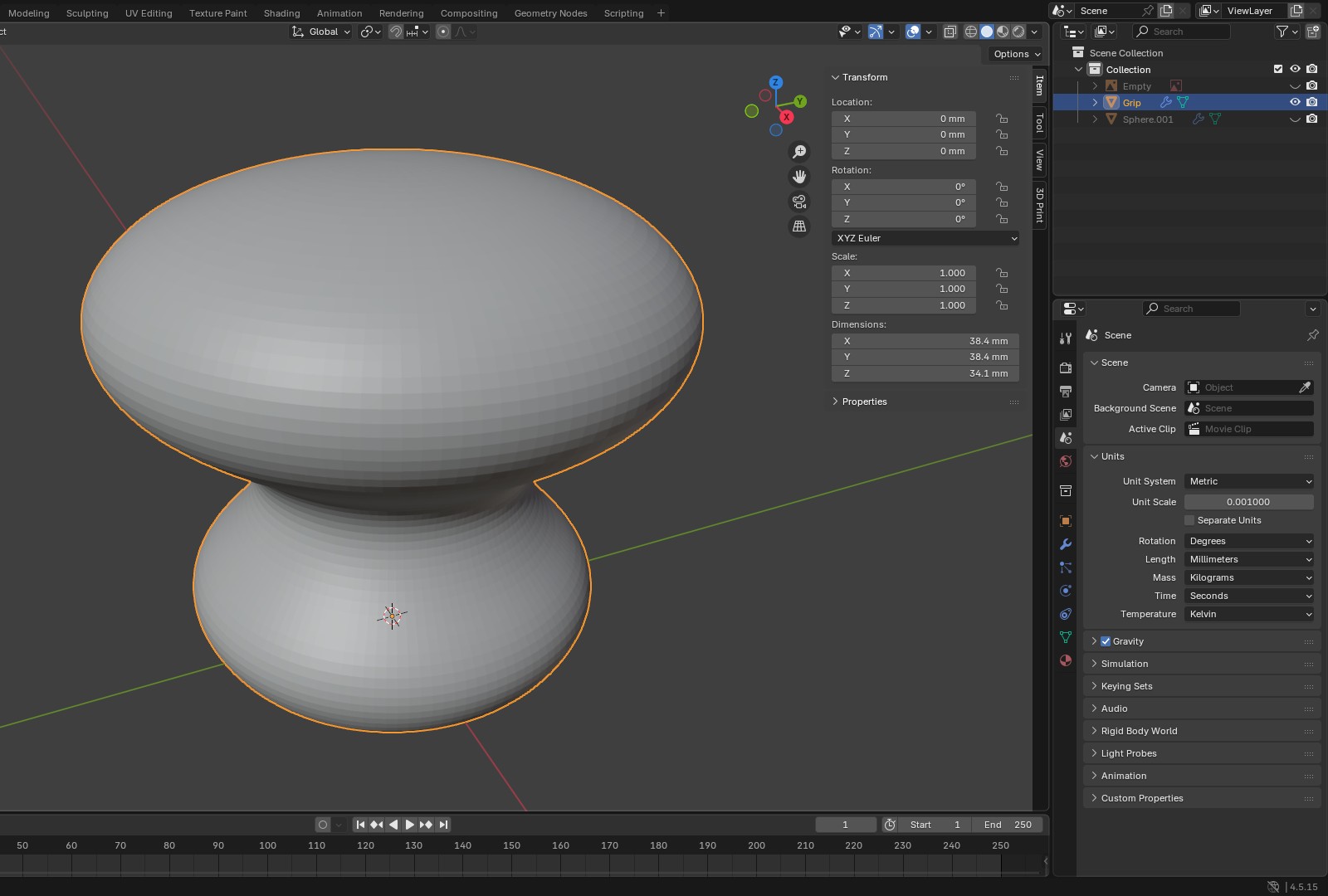Hide the Grip object with its eye icon

1295,102
